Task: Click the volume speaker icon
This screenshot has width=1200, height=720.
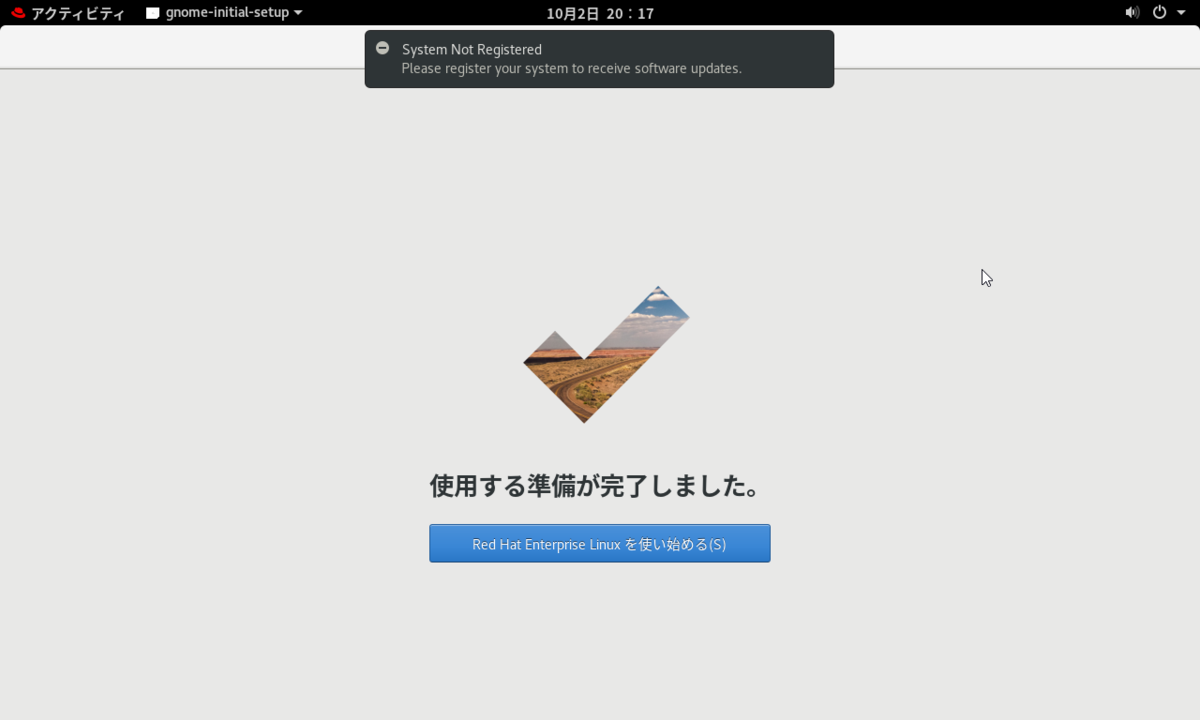Action: [1132, 13]
